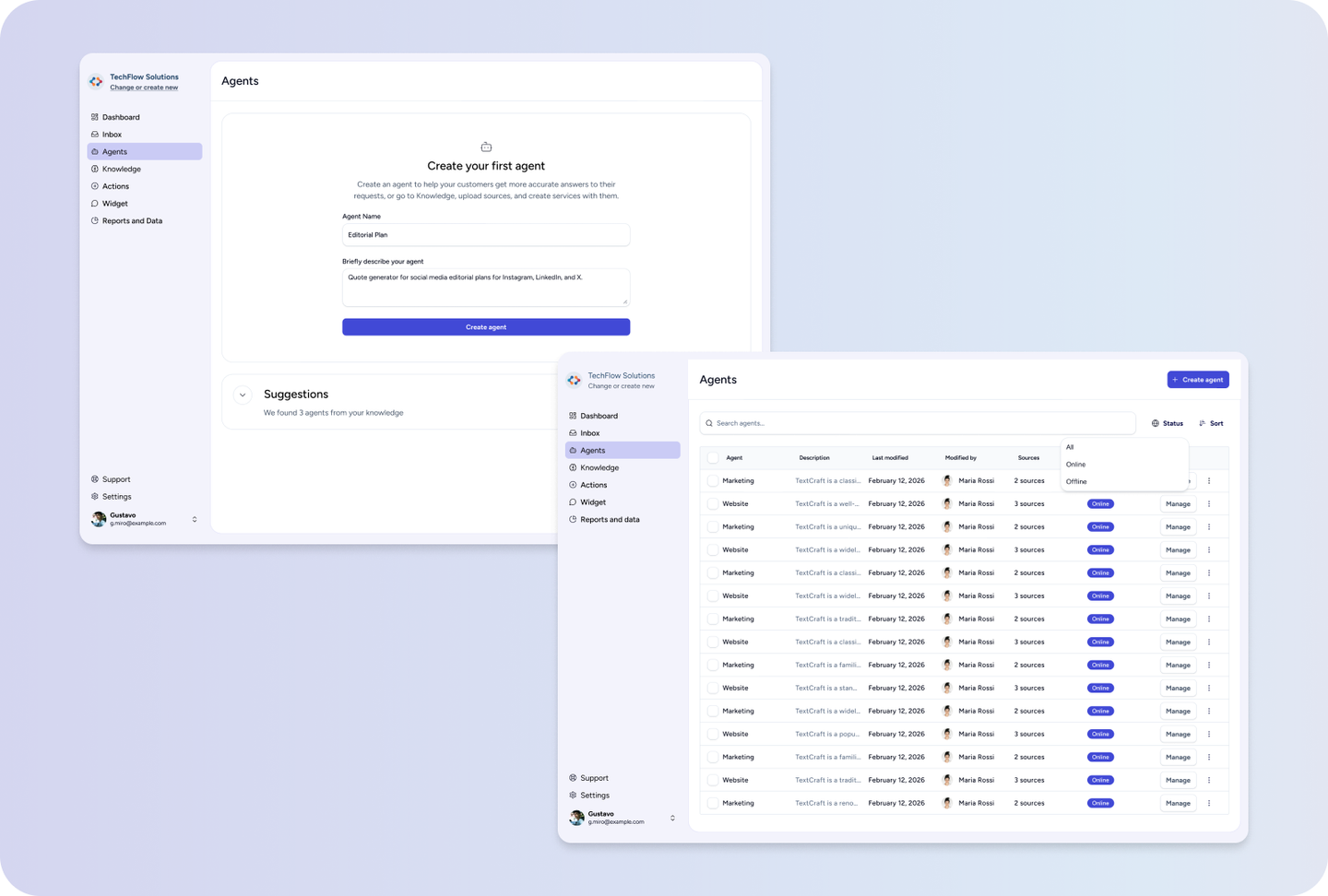Click the Last modified column header
Image resolution: width=1328 pixels, height=896 pixels.
(890, 458)
